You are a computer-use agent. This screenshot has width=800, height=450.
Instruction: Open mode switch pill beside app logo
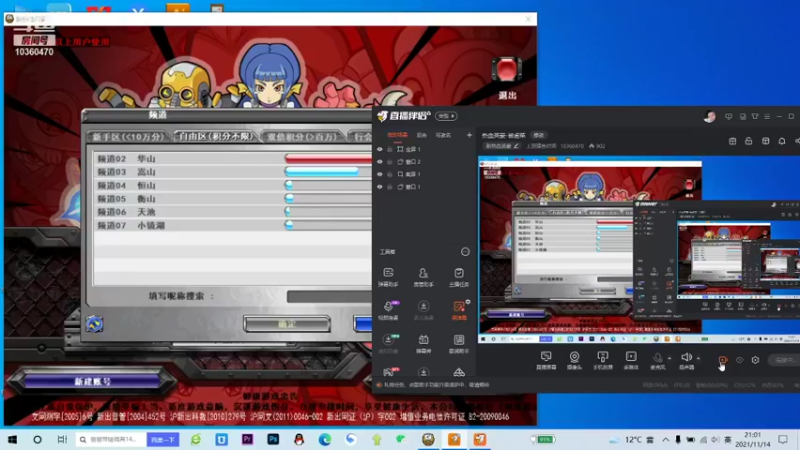coord(446,116)
